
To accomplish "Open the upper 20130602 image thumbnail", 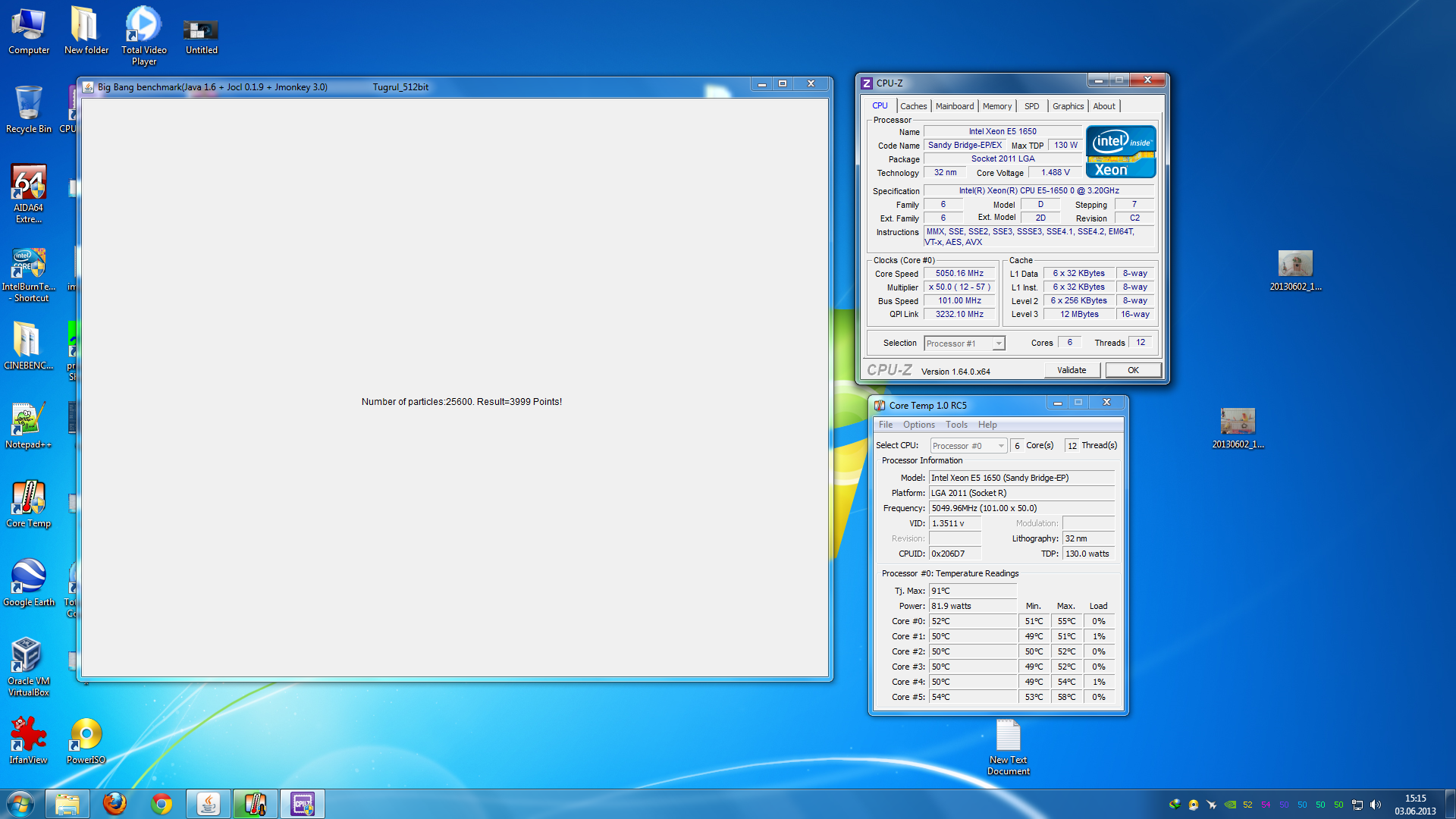I will tap(1295, 271).
